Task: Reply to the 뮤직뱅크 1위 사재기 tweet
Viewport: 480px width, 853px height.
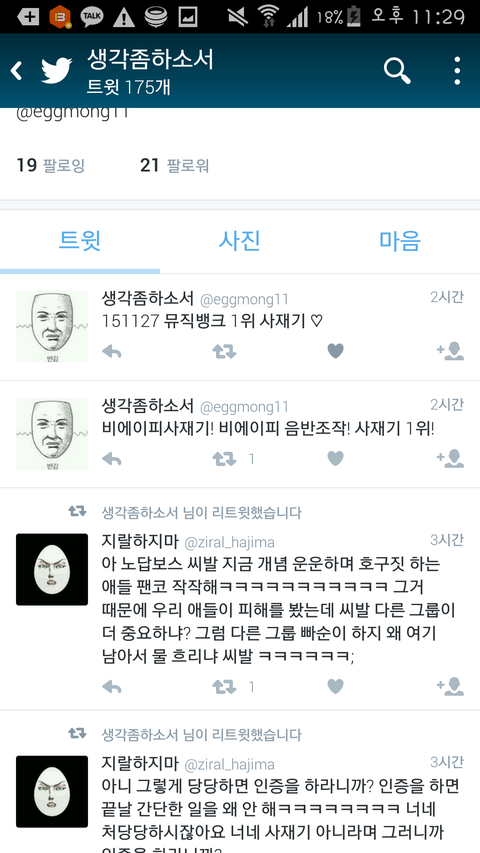Action: [x=112, y=352]
